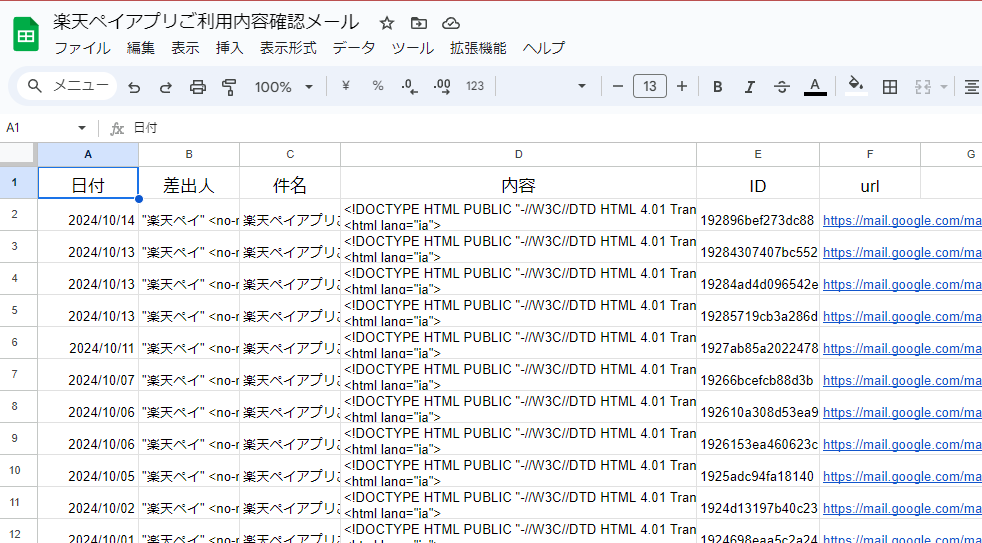This screenshot has height=543, width=982.
Task: Open the ファイル menu
Action: click(82, 48)
